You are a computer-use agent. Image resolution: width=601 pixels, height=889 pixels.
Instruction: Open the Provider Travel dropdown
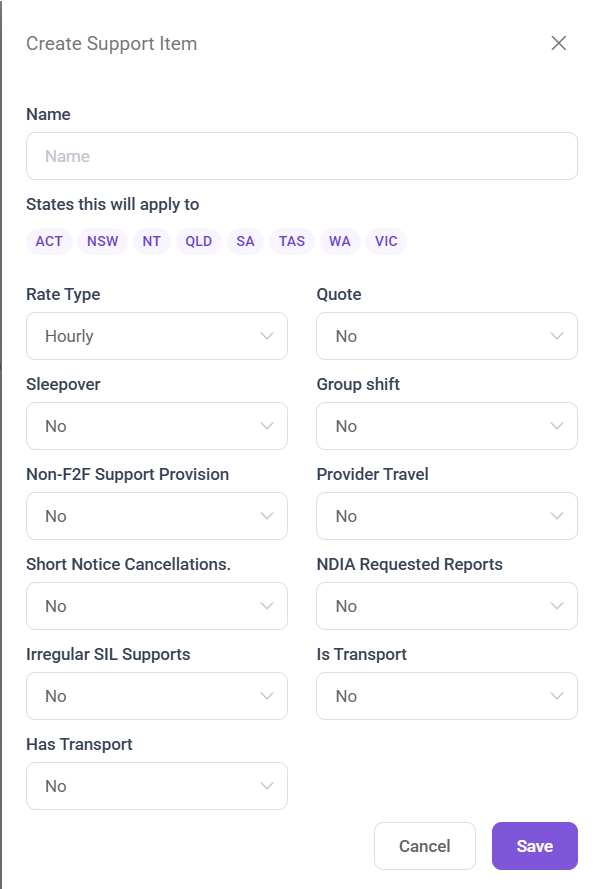pos(446,516)
